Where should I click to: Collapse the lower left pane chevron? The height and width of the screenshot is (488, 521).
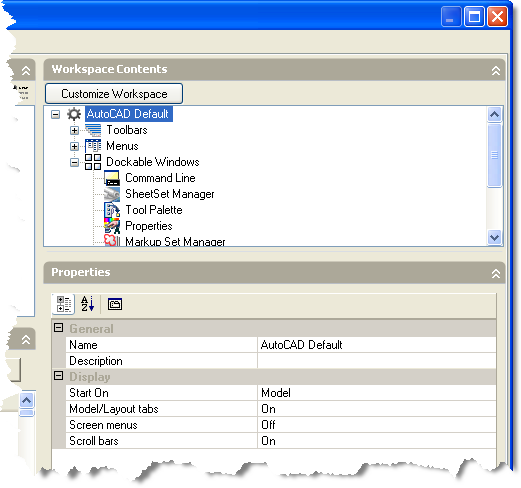(x=26, y=339)
